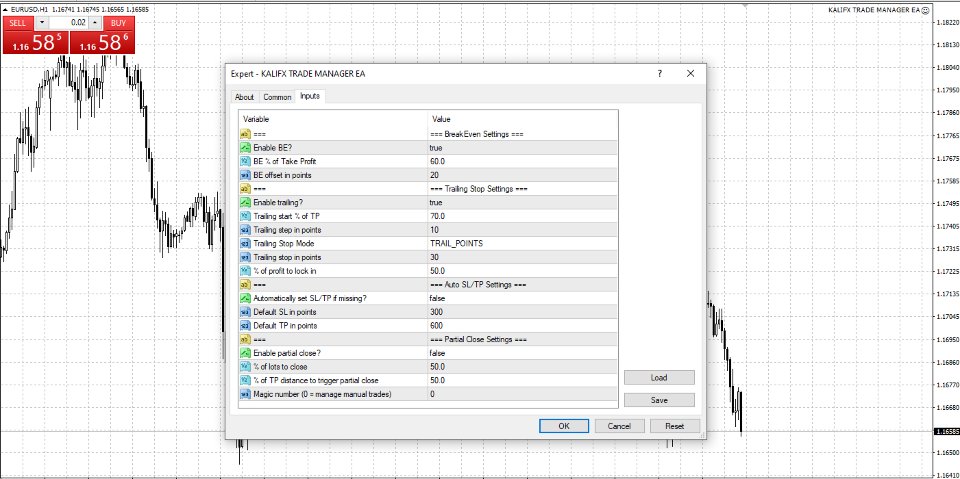The height and width of the screenshot is (479, 960).
Task: Click the icon beside Trailing start % of TP
Action: tap(246, 216)
